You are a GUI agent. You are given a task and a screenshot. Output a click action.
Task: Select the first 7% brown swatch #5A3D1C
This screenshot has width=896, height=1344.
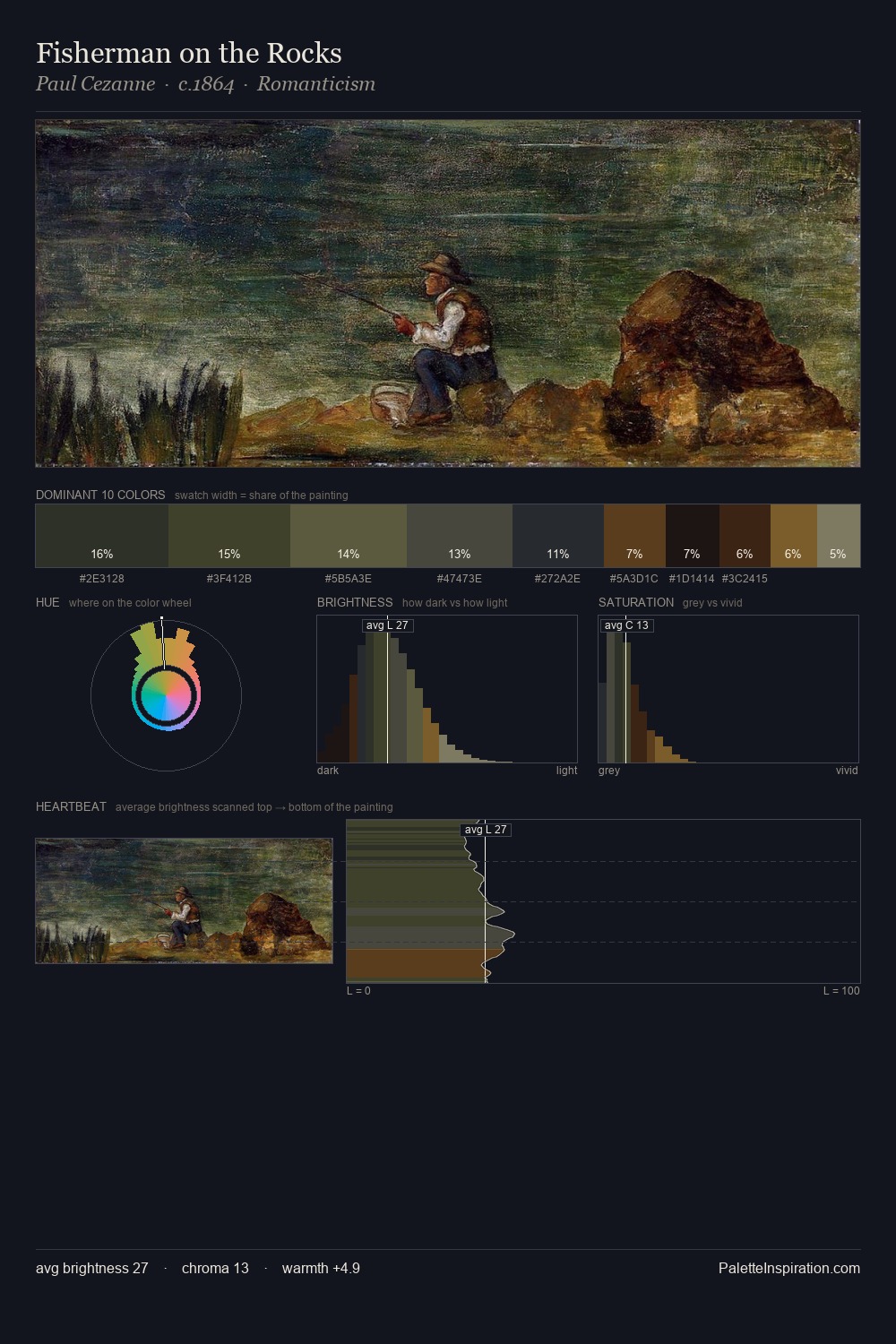pyautogui.click(x=634, y=536)
